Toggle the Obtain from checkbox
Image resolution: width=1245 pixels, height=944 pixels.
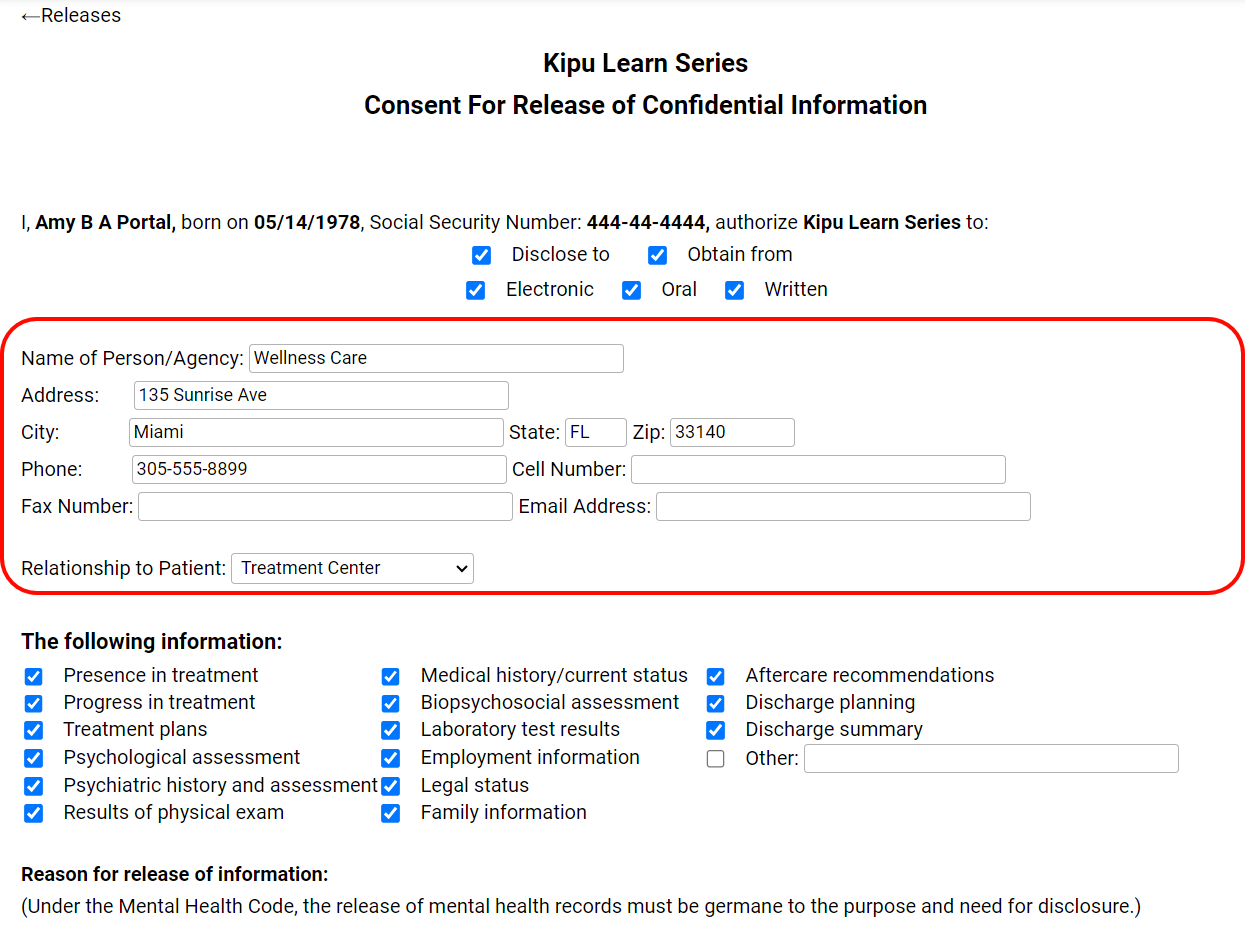tap(657, 255)
